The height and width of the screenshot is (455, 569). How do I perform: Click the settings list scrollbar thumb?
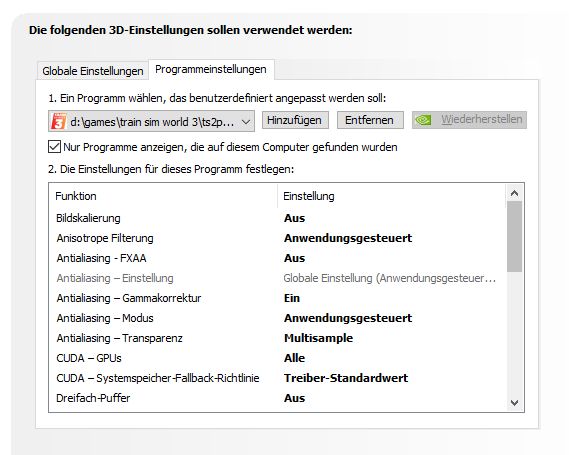tap(514, 237)
